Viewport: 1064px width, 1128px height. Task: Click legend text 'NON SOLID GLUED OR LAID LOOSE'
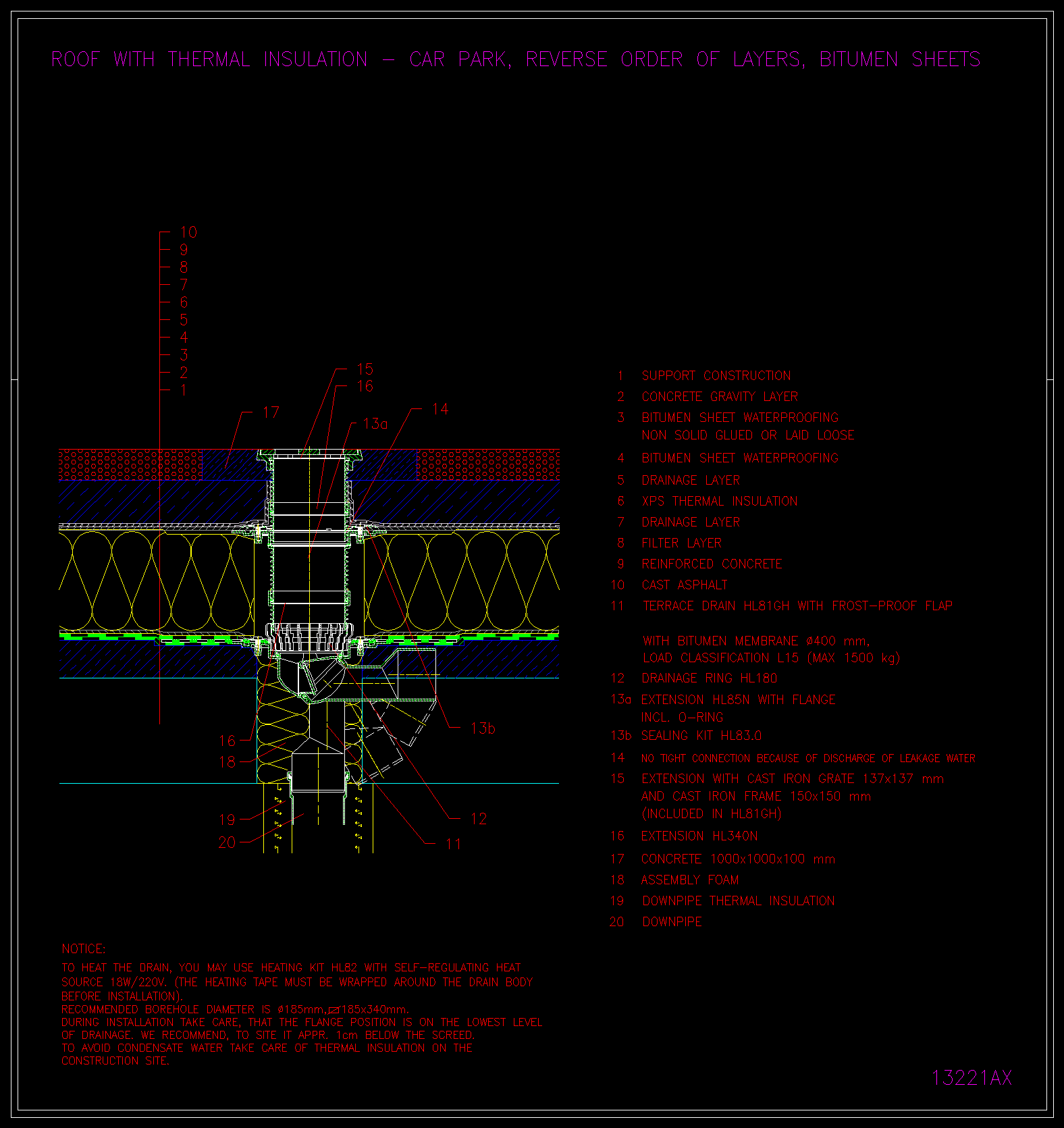pos(748,435)
